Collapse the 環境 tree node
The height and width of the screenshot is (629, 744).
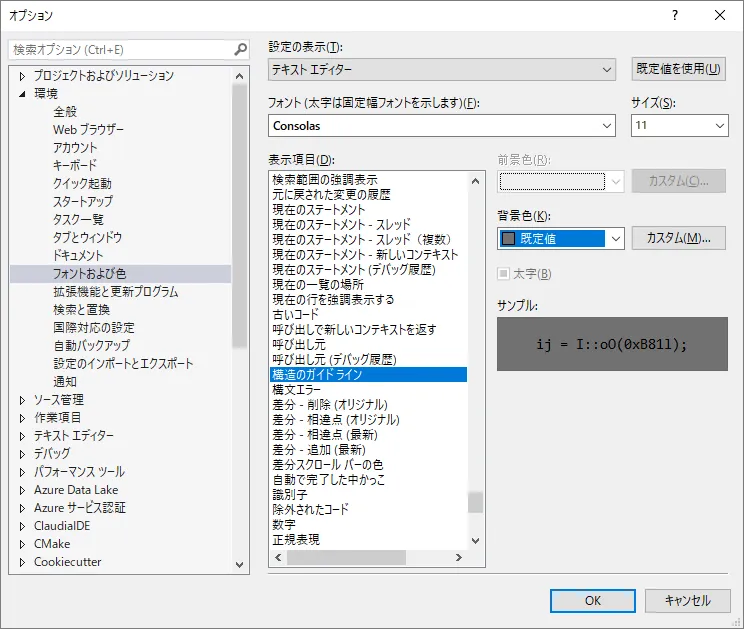tap(24, 94)
